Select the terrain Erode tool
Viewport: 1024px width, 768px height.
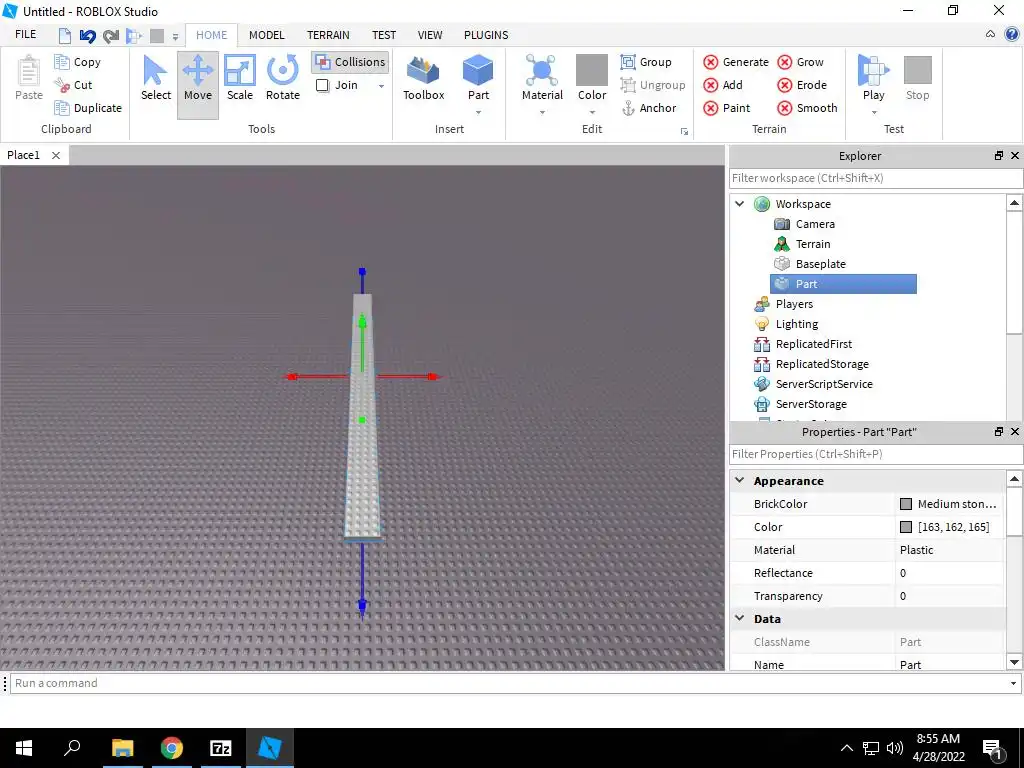(x=802, y=85)
